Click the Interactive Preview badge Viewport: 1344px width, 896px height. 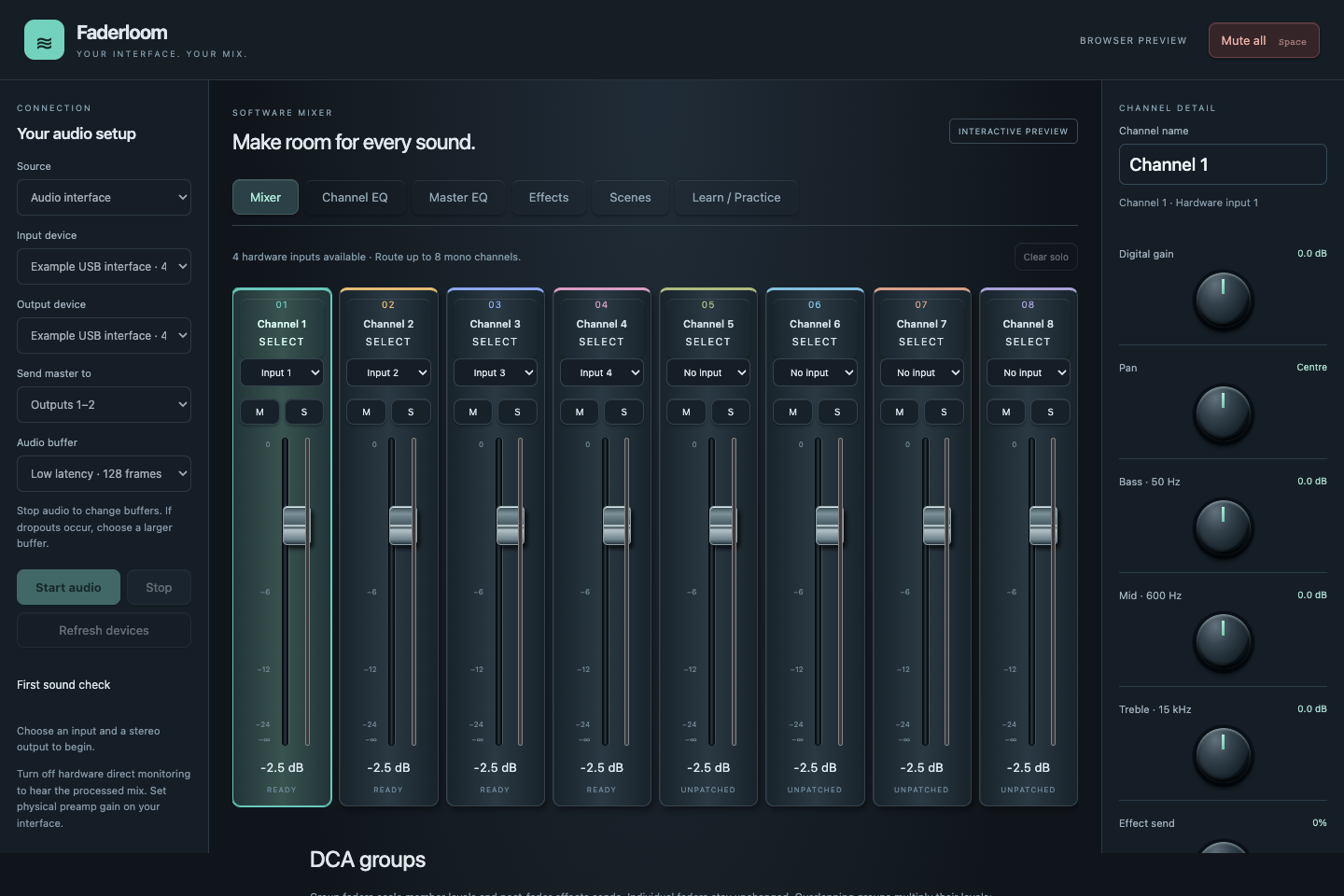pos(1013,131)
